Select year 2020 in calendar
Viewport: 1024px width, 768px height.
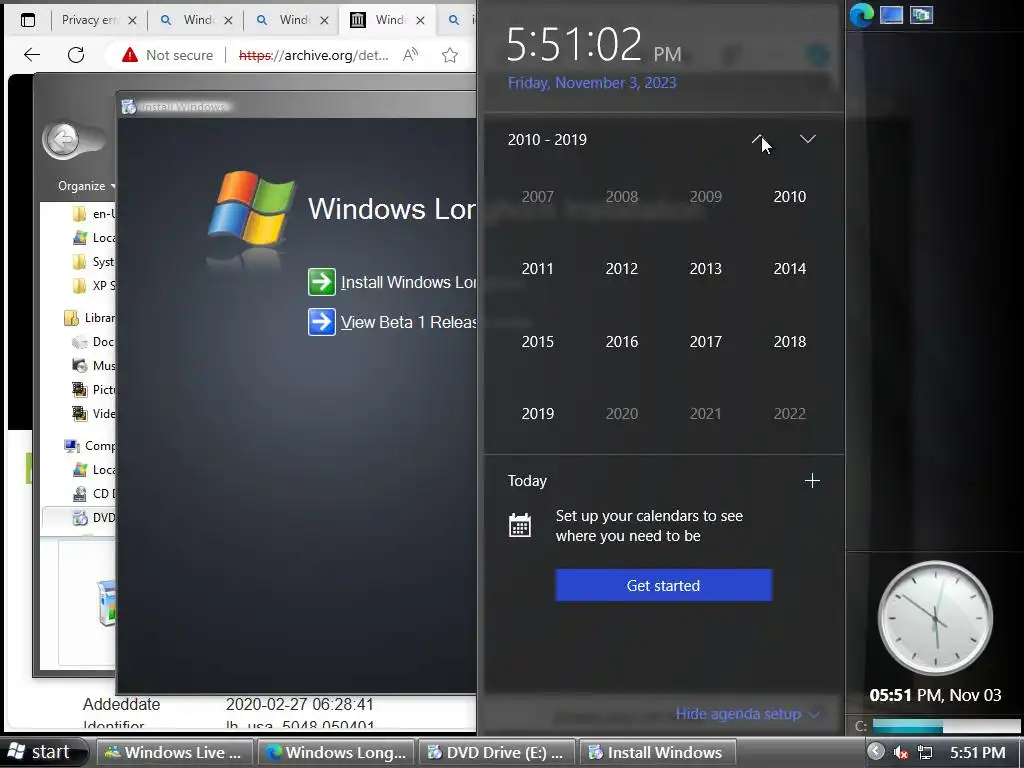pos(622,413)
